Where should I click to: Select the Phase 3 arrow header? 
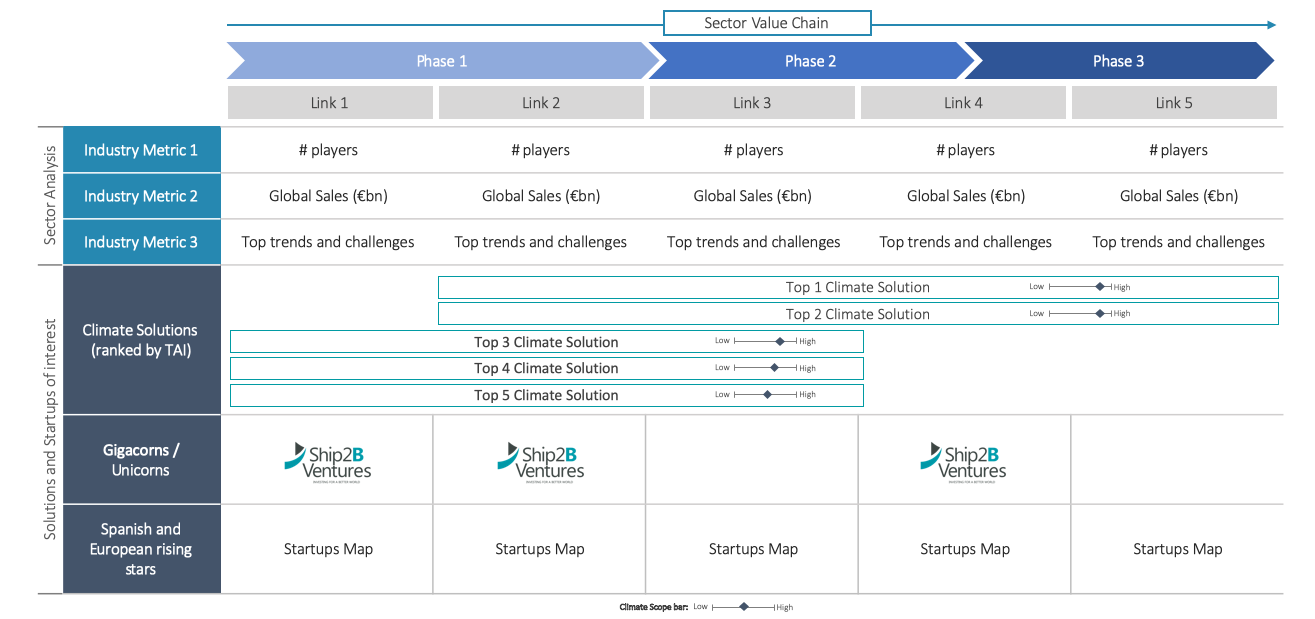1118,61
